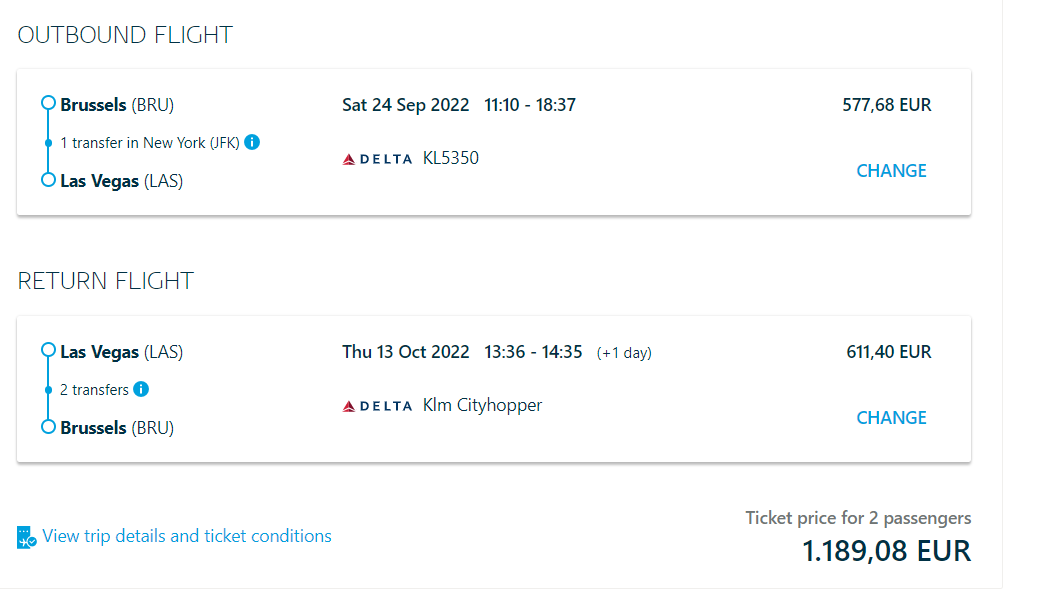Click the Las Vegas departure circle in return route
Viewport: 1052px width, 591px height.
[x=47, y=351]
